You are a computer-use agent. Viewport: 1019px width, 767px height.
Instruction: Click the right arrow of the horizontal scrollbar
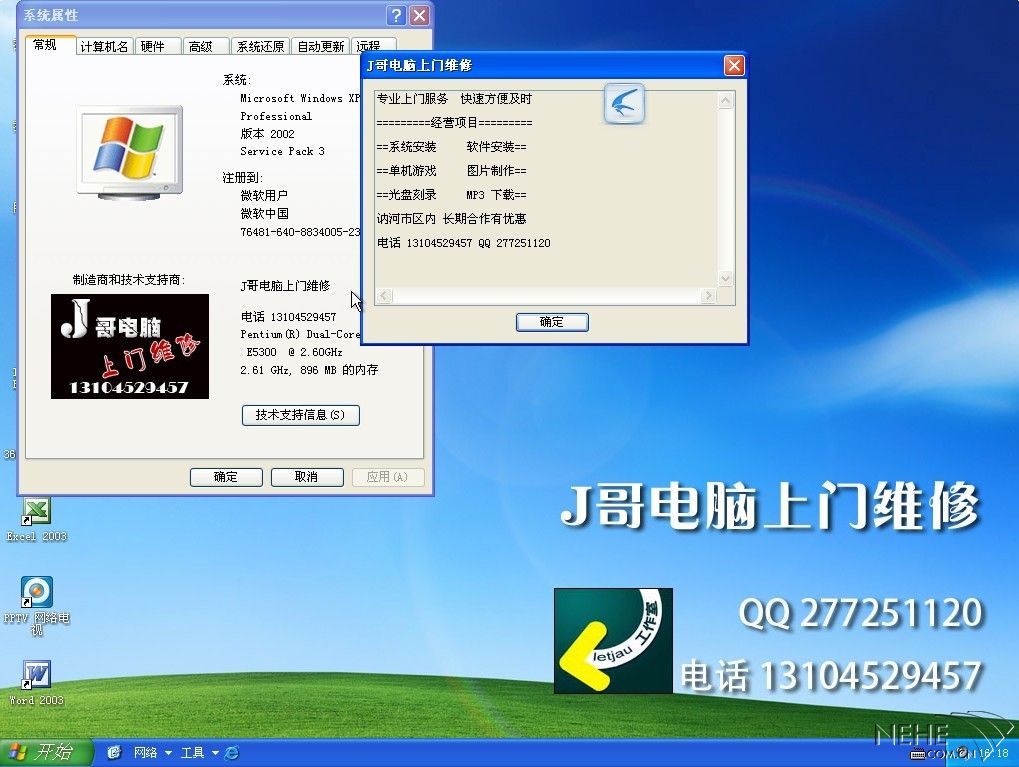point(708,296)
